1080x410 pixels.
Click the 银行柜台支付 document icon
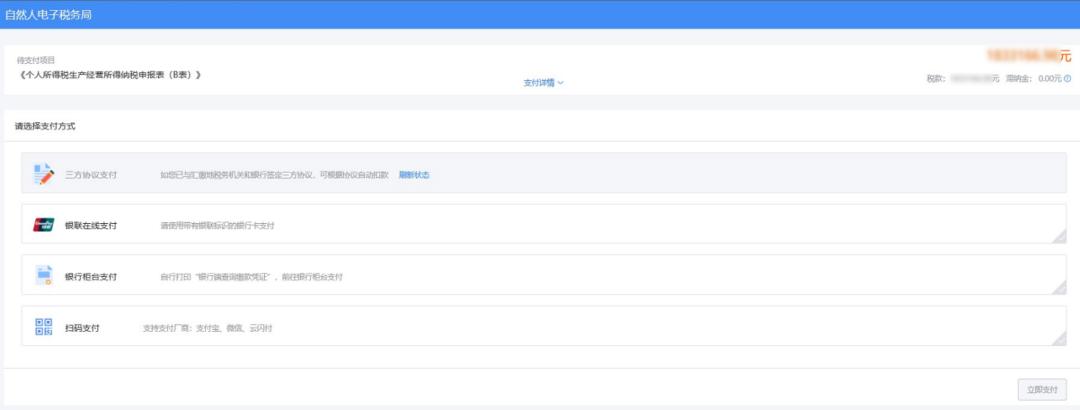pyautogui.click(x=44, y=276)
